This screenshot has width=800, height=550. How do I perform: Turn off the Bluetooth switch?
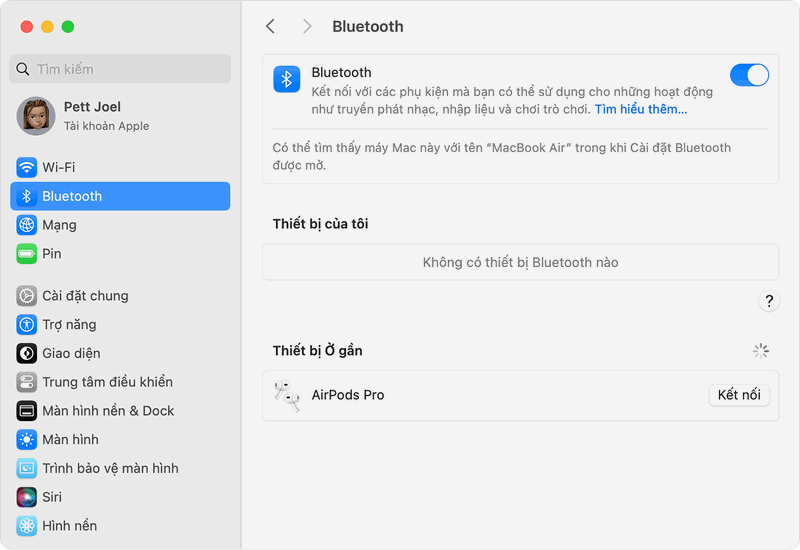click(749, 76)
